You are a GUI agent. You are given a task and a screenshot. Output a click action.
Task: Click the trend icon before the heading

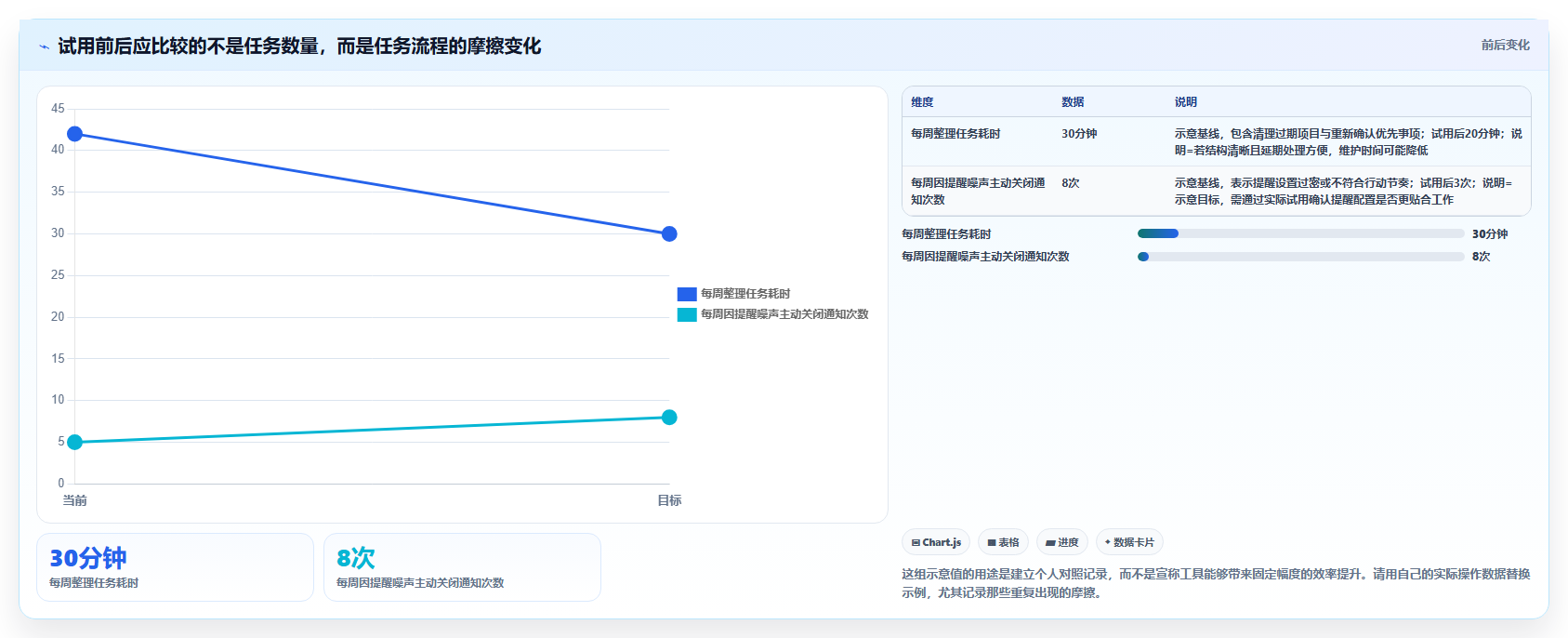point(44,47)
